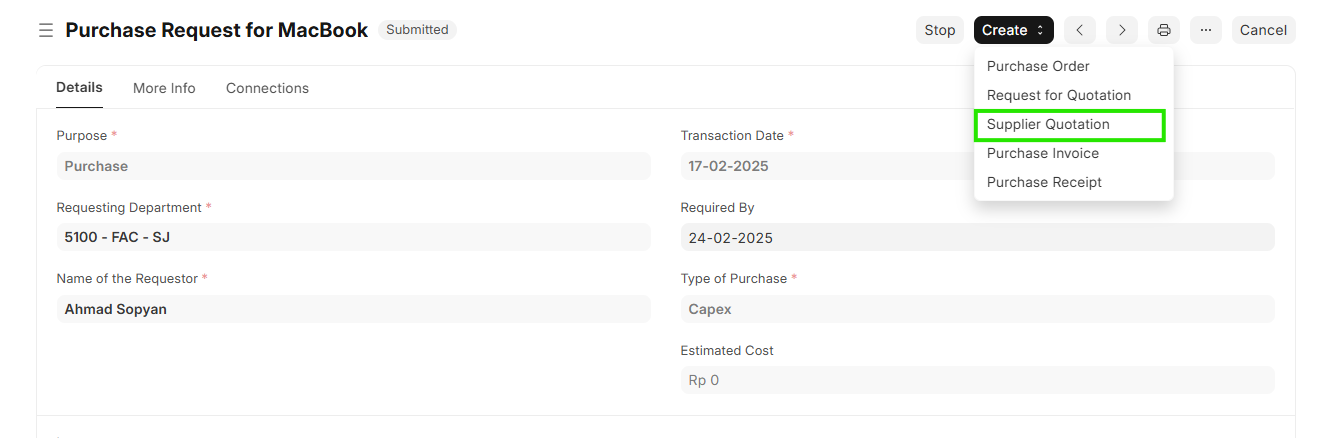Viewport: 1326px width, 438px height.
Task: Click the Submitted status badge
Action: pyautogui.click(x=417, y=30)
